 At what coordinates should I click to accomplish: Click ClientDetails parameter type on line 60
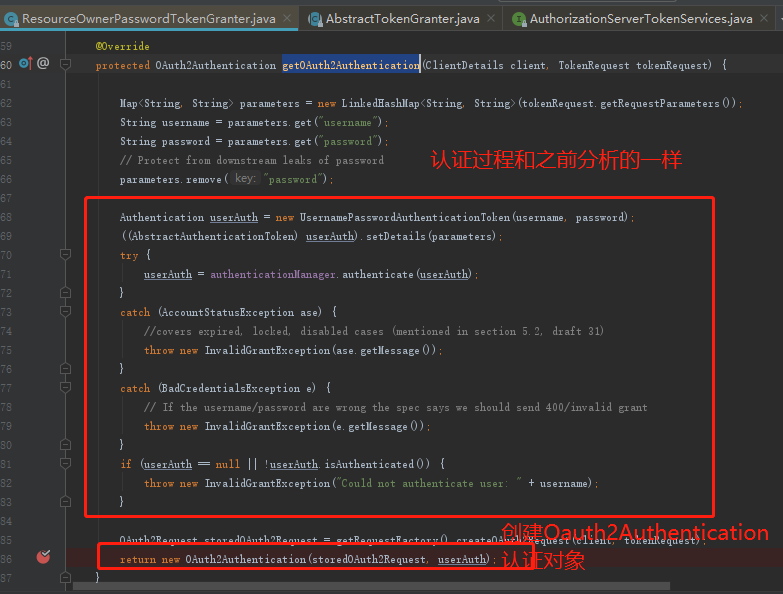pos(463,65)
